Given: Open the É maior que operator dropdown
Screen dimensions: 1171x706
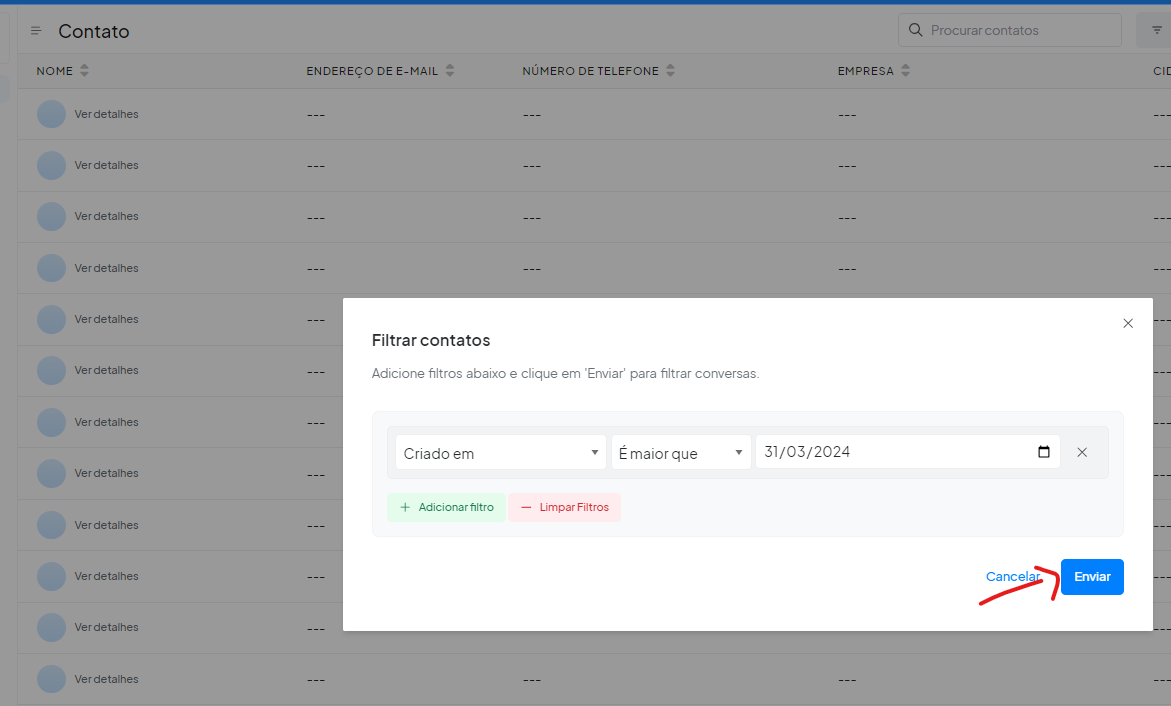Looking at the screenshot, I should tap(681, 452).
